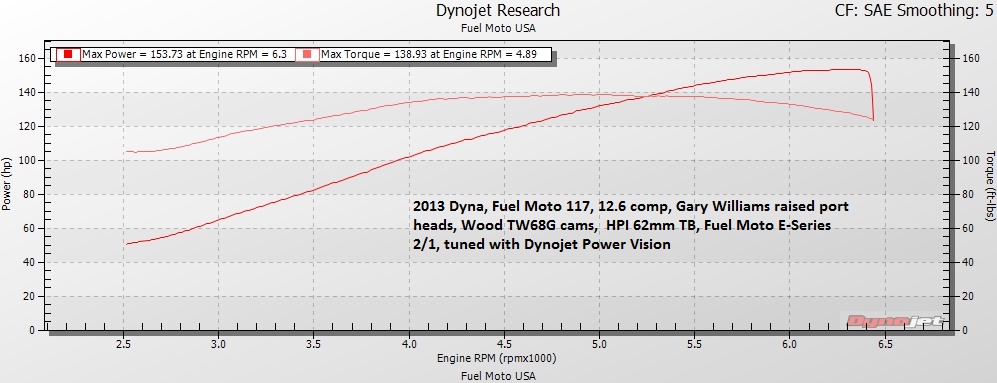Click the 80 tick on Torque axis

[968, 195]
